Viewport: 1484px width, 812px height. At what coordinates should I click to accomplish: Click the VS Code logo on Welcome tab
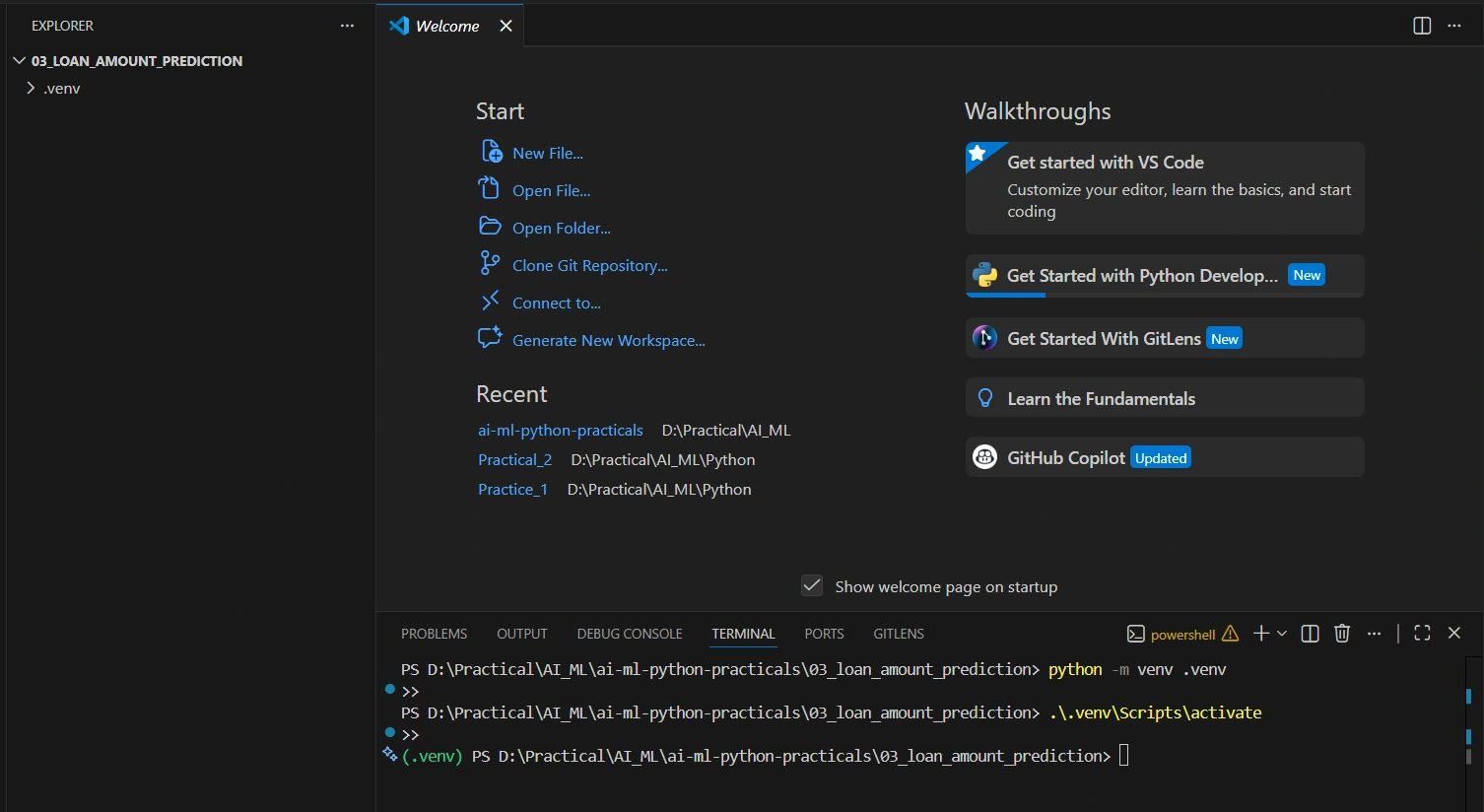tap(399, 26)
